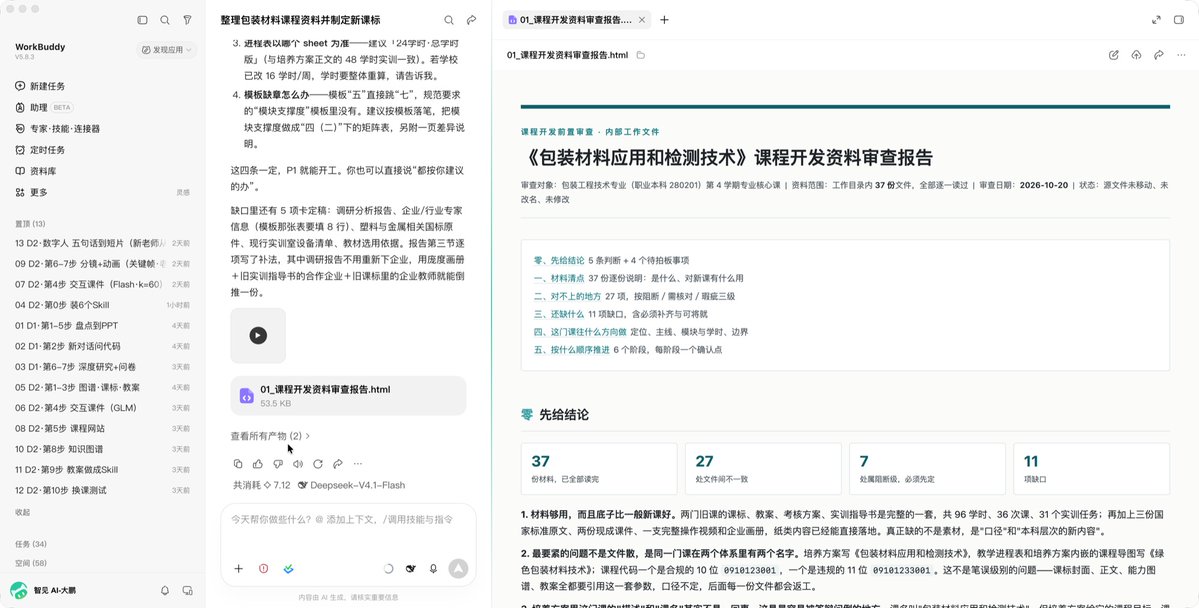The height and width of the screenshot is (608, 1199).
Task: Open task 12 D2·第10步 换课测试
Action: 102,490
